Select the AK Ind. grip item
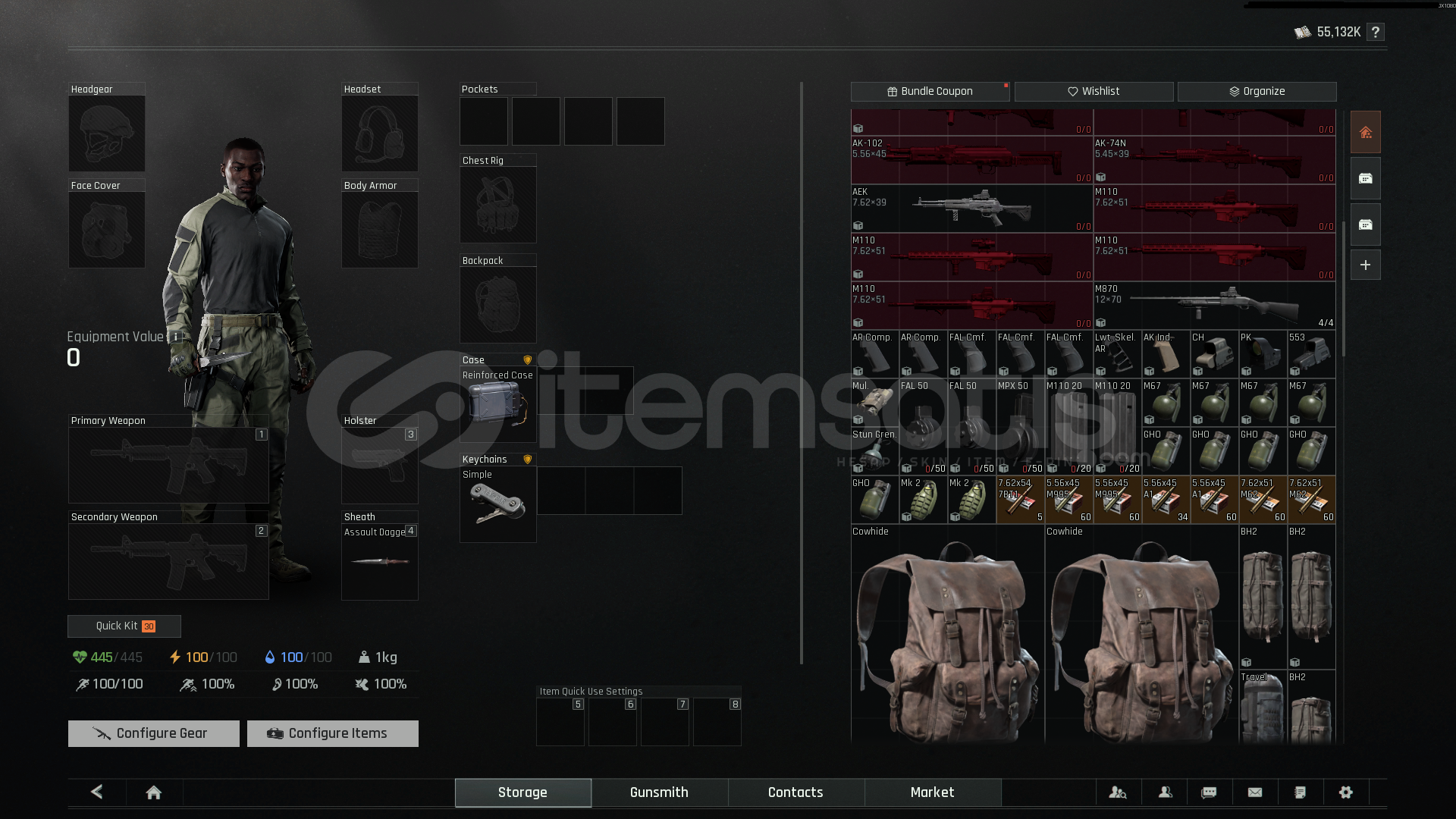The image size is (1456, 819). coord(1166,354)
